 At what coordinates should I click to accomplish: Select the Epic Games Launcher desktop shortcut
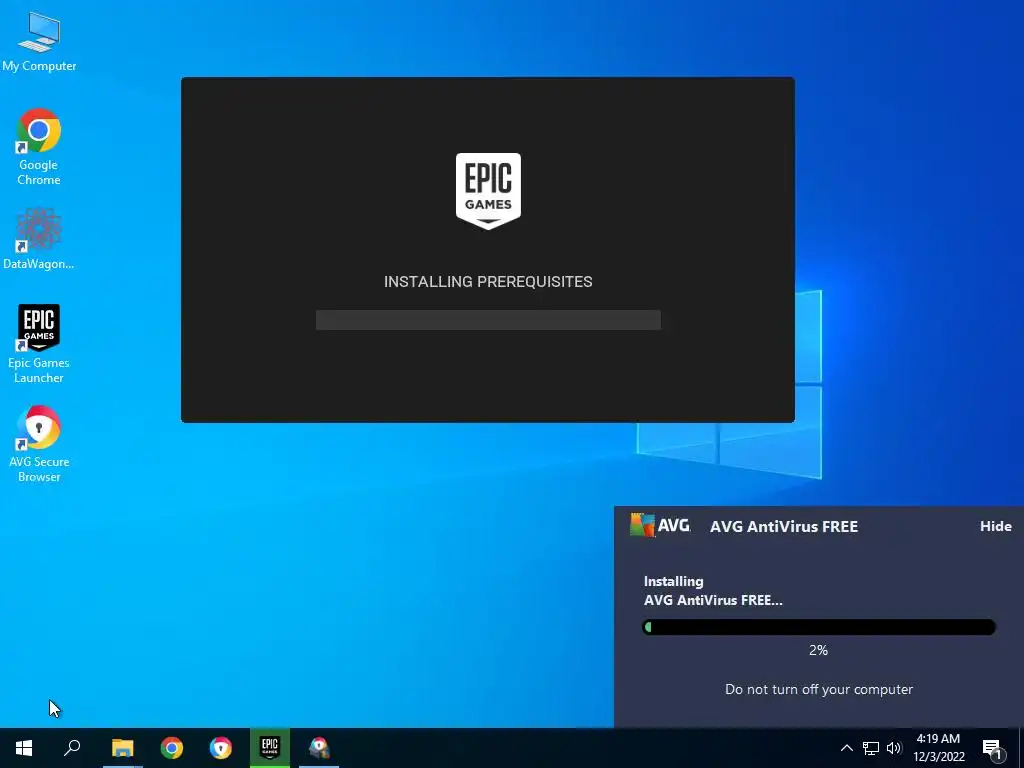pos(39,344)
